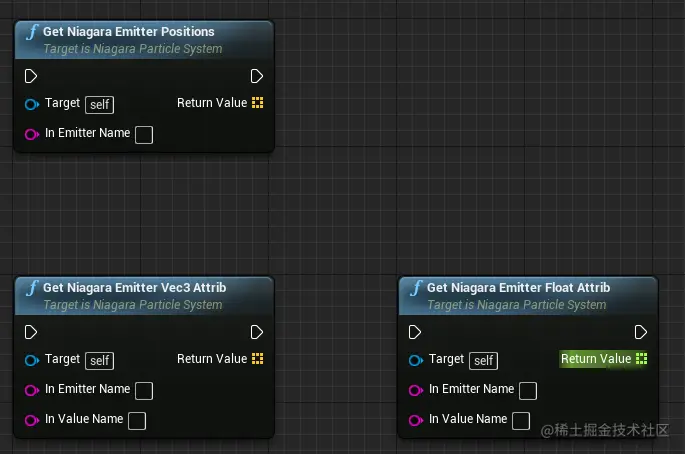Click input exec pin of Float Attrib node
The height and width of the screenshot is (454, 685).
[x=415, y=332]
